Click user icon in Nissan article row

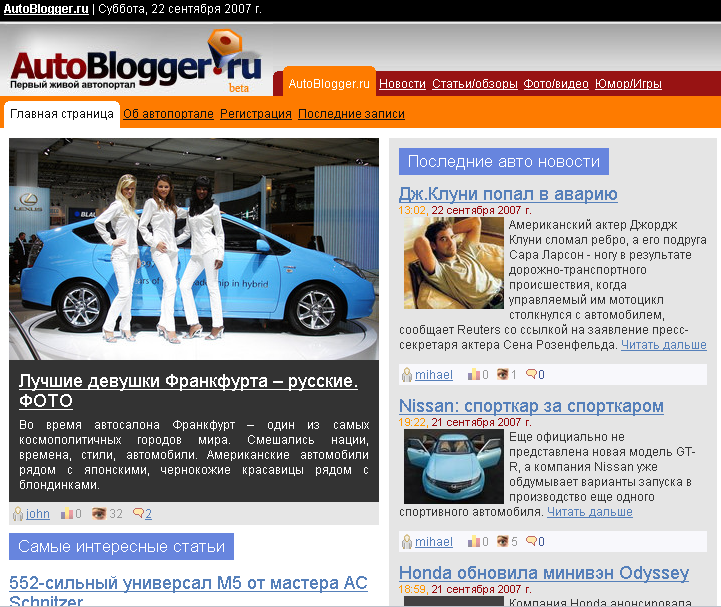tap(406, 542)
